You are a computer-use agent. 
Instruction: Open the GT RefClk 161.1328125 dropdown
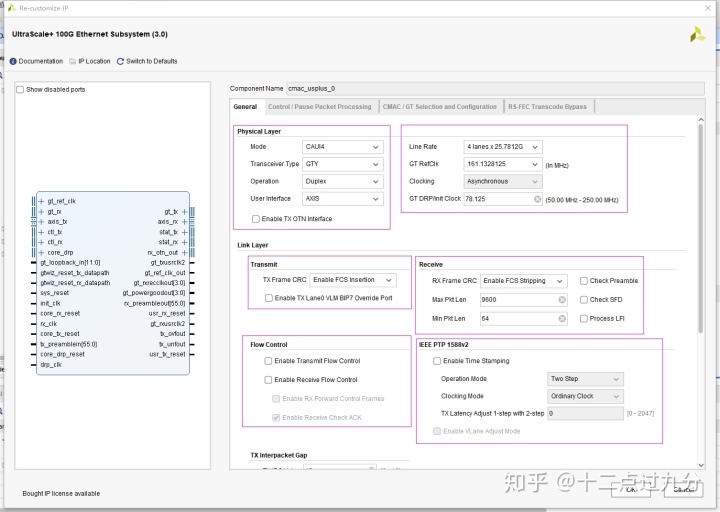[x=503, y=164]
